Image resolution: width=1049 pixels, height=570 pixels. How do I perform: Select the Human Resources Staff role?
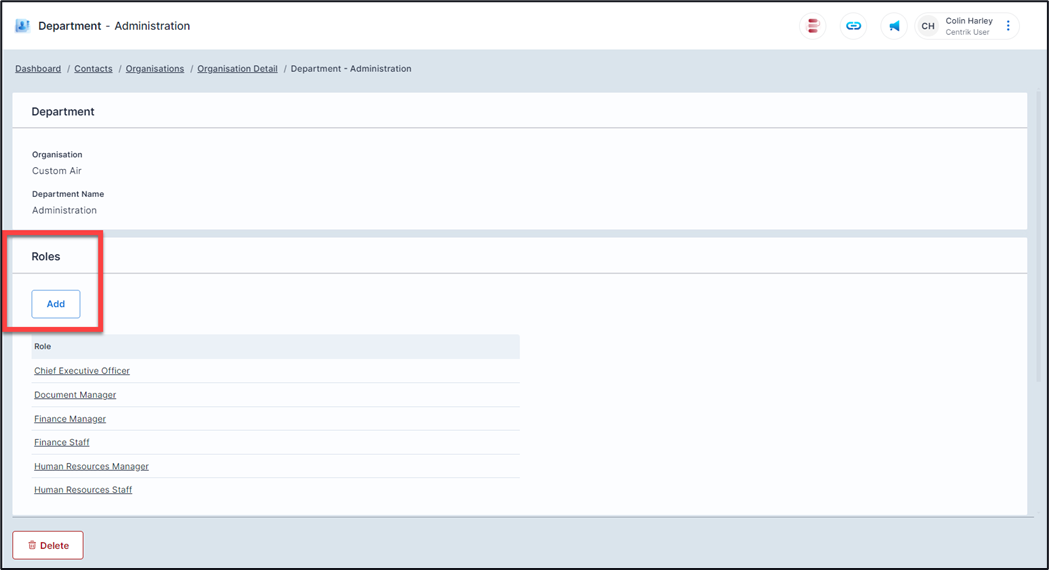[83, 490]
